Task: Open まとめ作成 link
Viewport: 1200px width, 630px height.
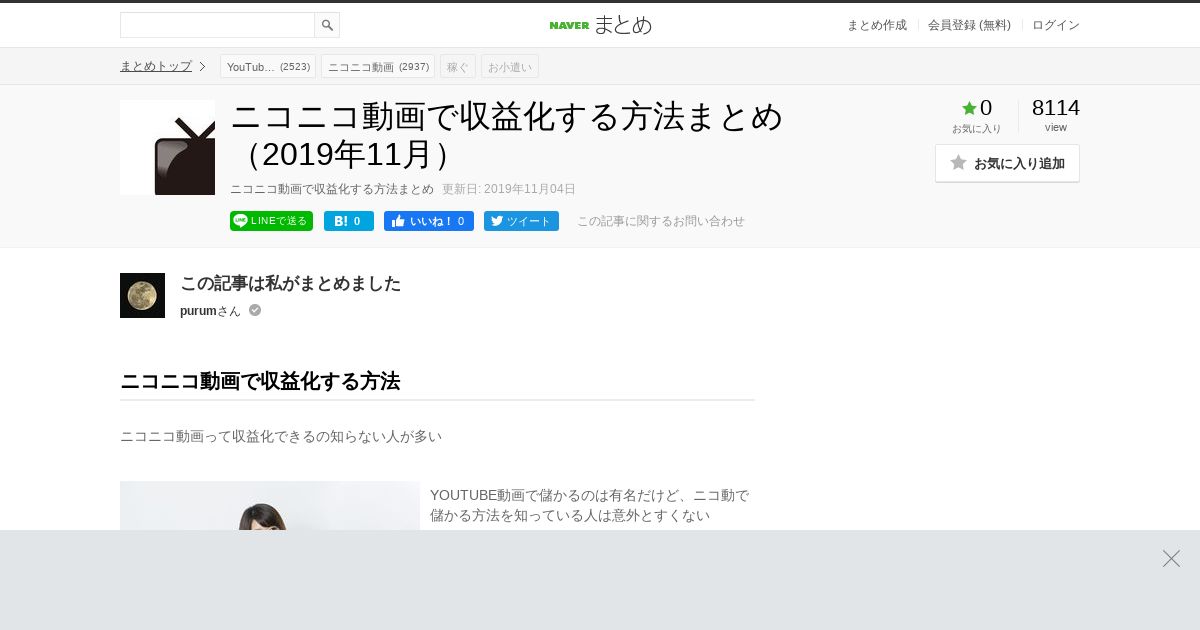Action: point(877,25)
